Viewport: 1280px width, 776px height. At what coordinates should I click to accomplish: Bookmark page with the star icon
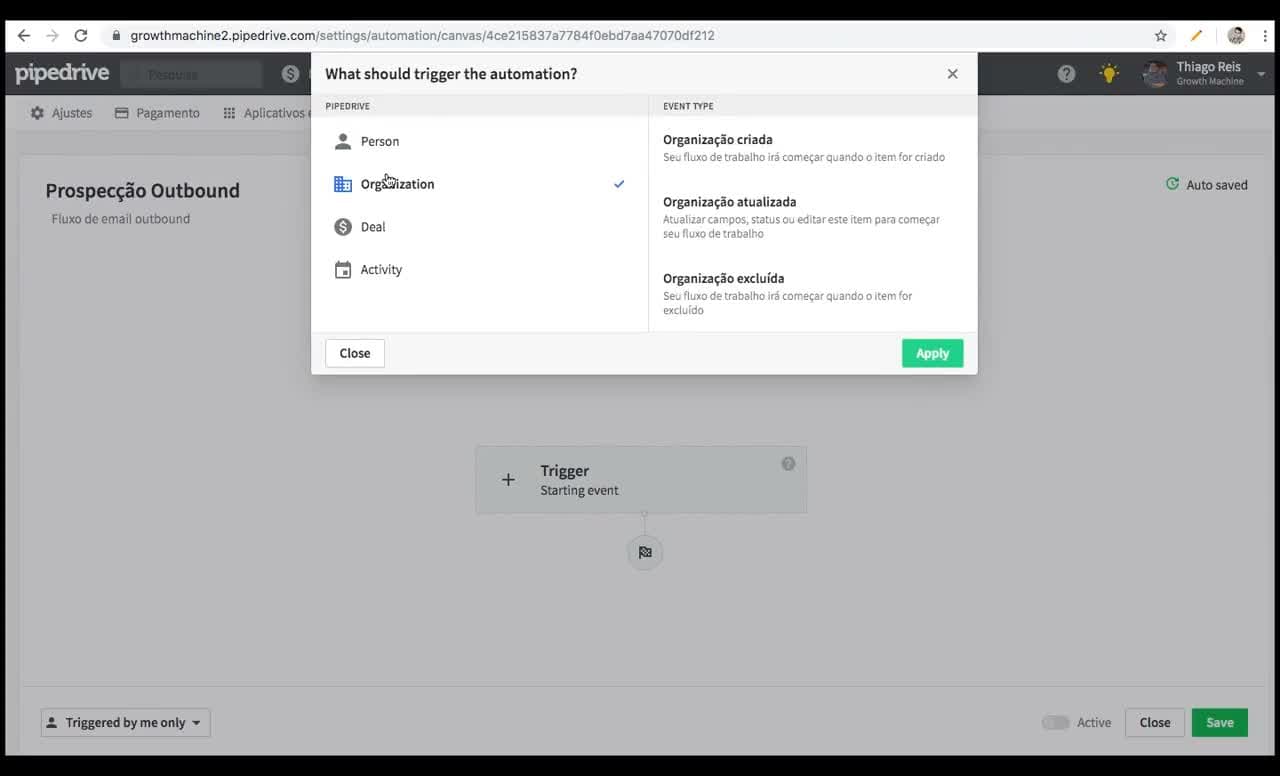[1161, 36]
